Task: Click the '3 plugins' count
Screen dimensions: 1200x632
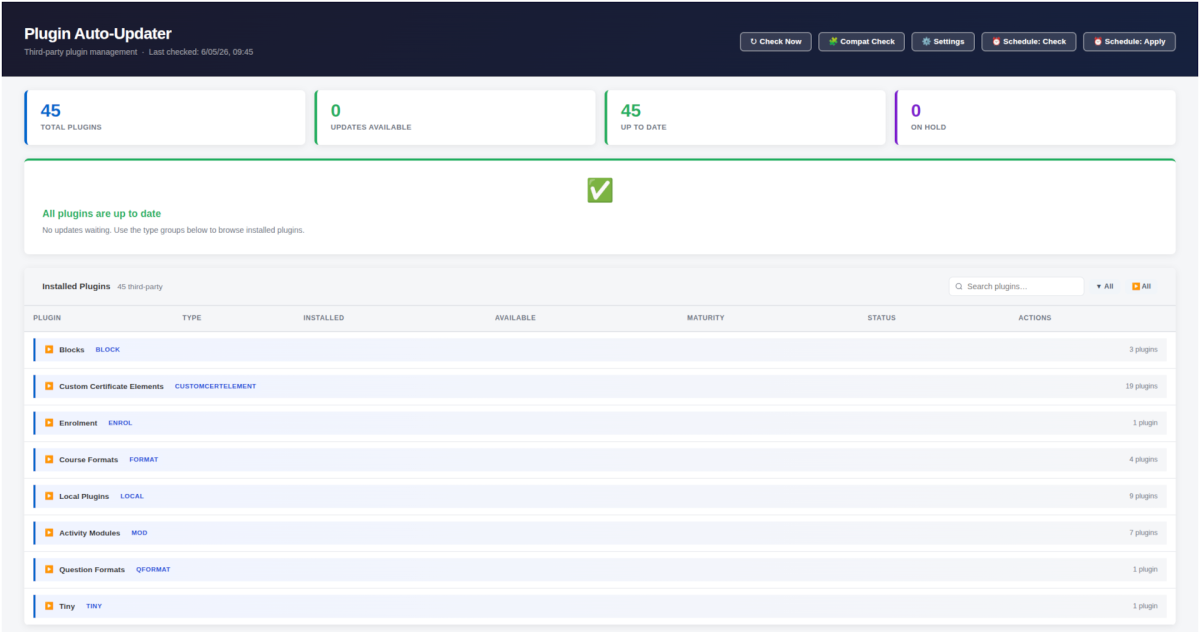Action: pyautogui.click(x=1143, y=350)
